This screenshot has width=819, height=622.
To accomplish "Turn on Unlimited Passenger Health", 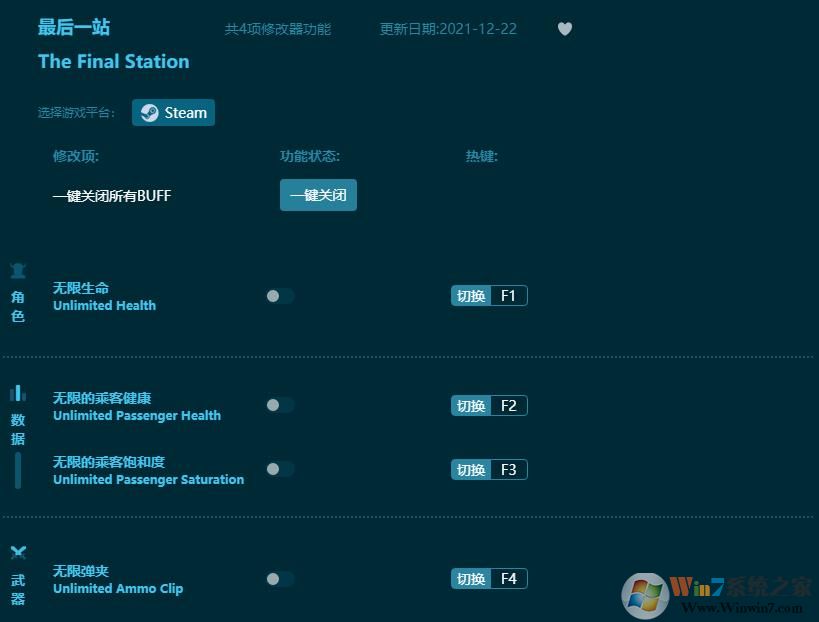I will [279, 406].
